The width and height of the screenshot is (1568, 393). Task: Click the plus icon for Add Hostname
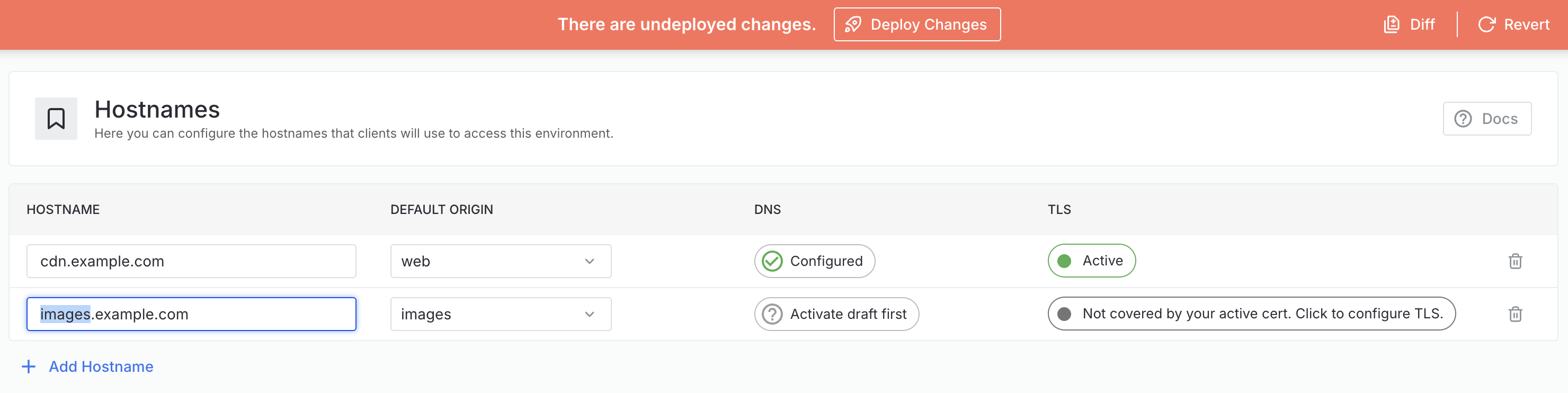[x=29, y=366]
